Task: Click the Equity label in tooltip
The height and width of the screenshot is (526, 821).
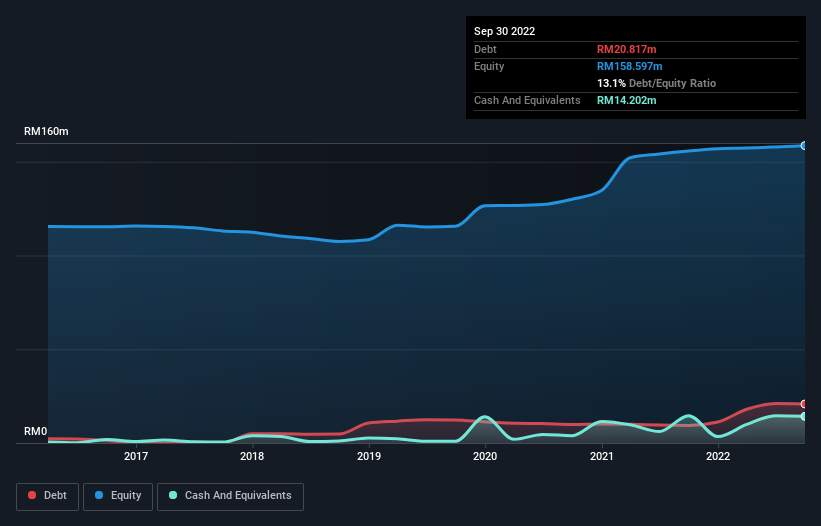Action: tap(489, 66)
